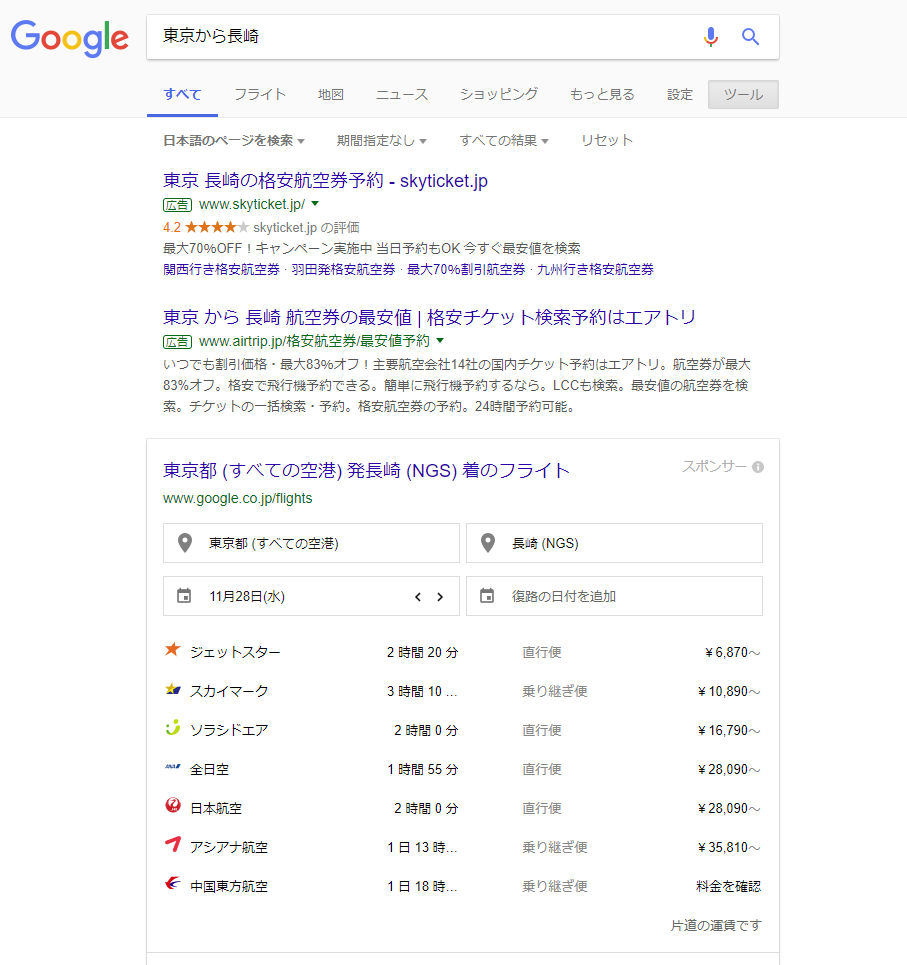
Task: Select スカイマーク ¥10,890 price
Action: 729,691
